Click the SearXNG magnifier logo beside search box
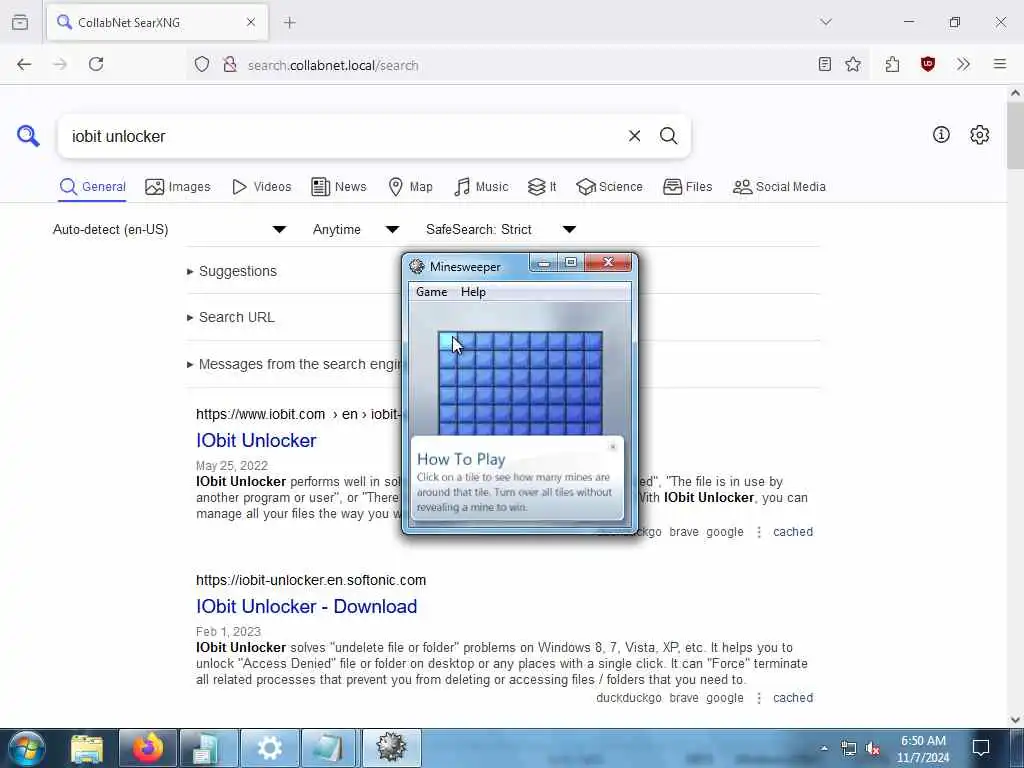This screenshot has height=768, width=1024. click(28, 136)
